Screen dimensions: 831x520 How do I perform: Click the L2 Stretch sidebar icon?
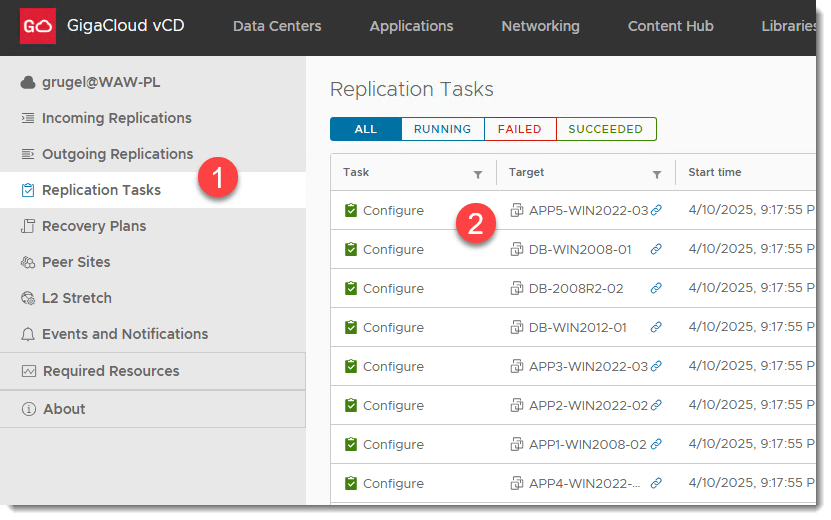[x=28, y=298]
